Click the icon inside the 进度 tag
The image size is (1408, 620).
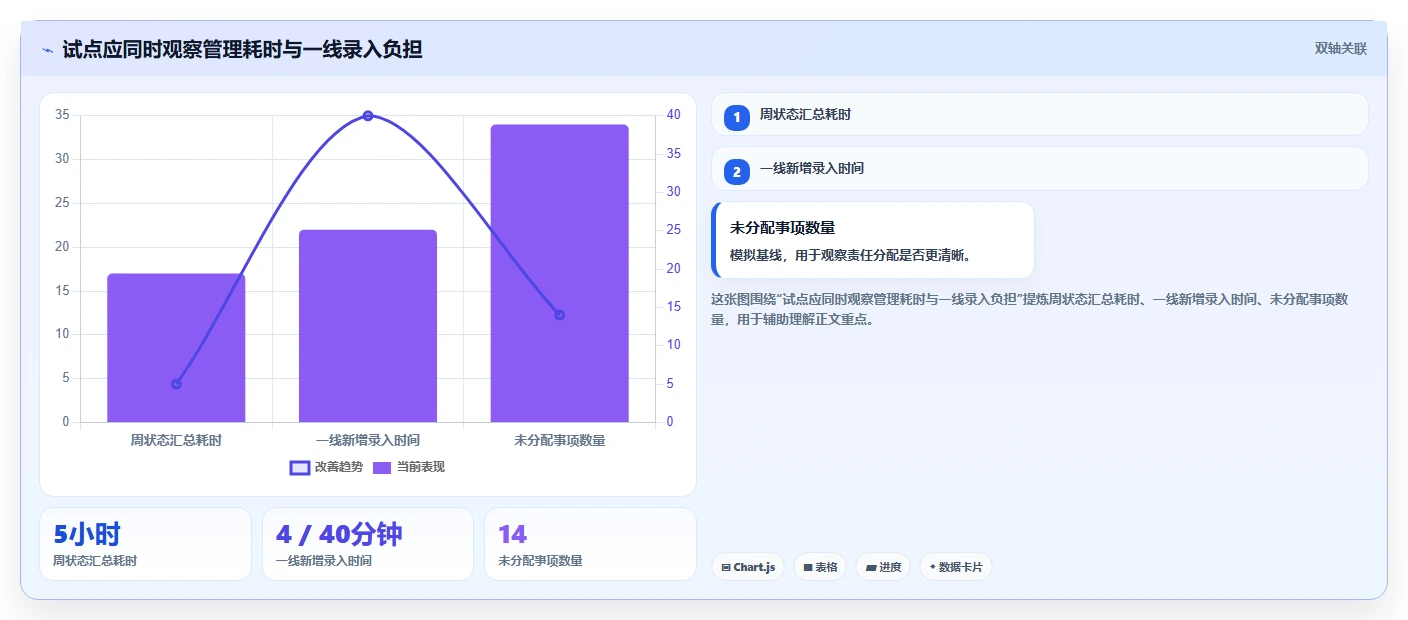(870, 568)
